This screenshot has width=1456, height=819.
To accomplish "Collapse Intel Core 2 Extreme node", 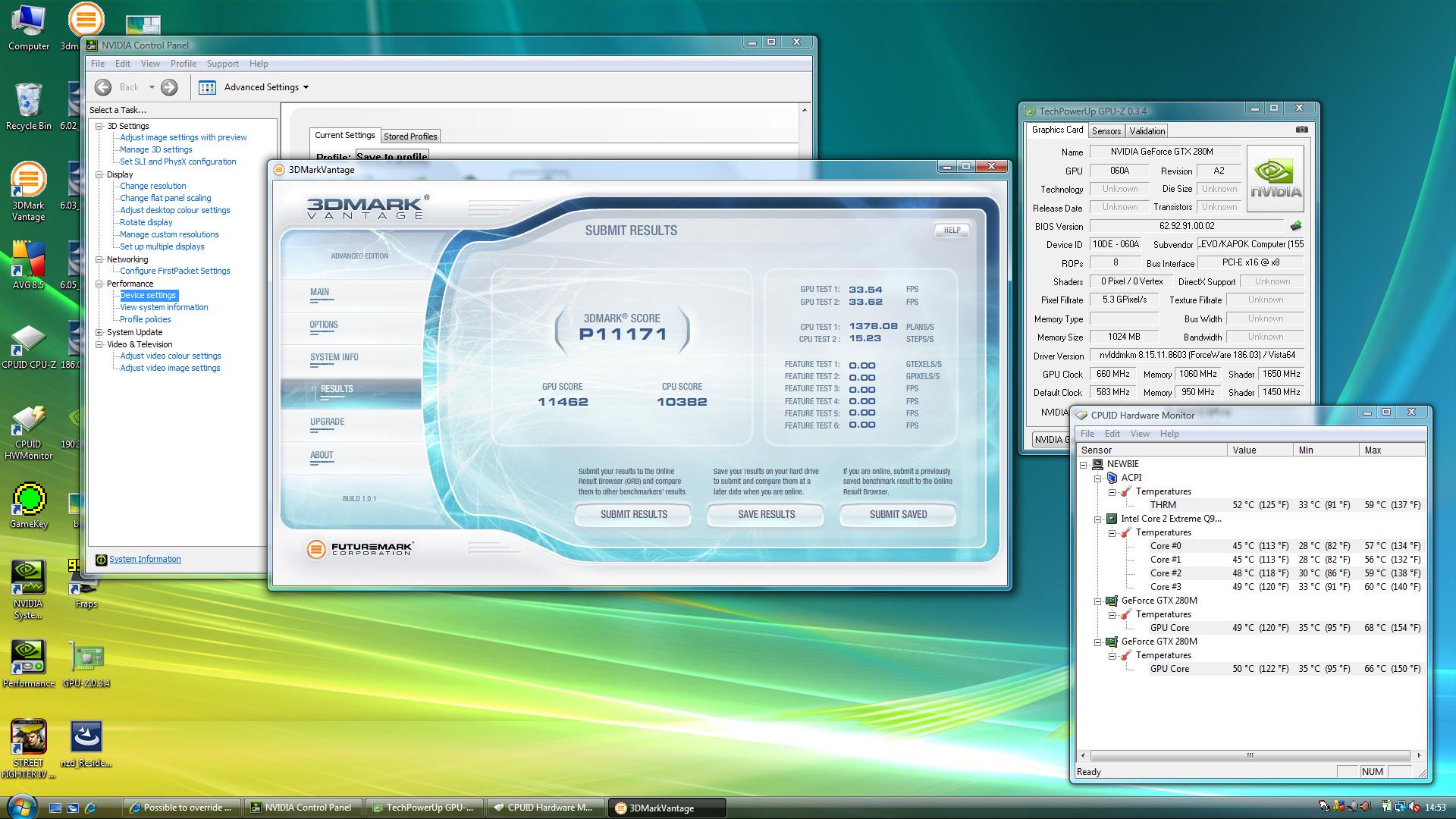I will tap(1097, 519).
